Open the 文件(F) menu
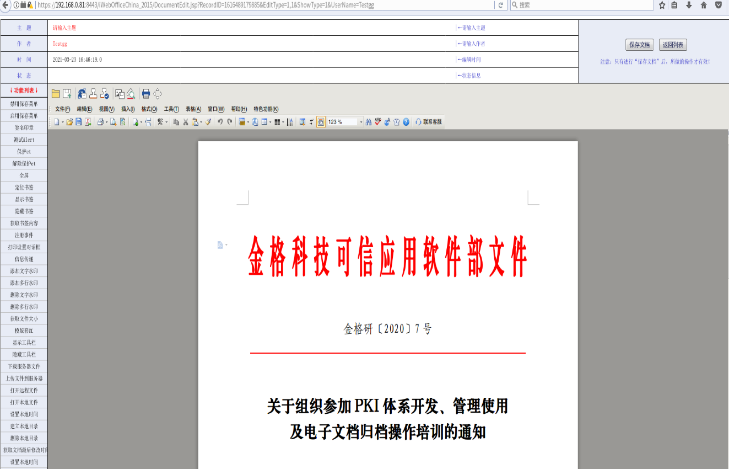The image size is (729, 469). pos(62,109)
